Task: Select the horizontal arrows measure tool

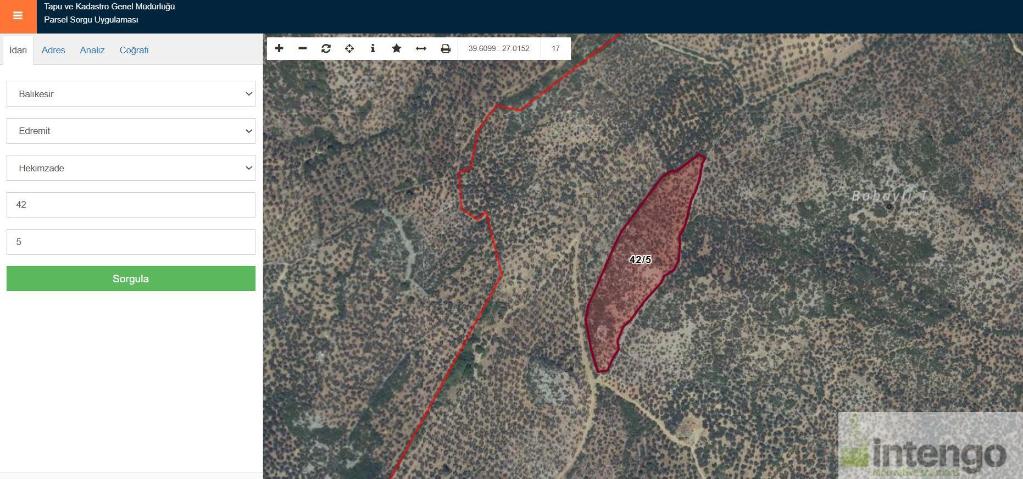Action: 421,48
